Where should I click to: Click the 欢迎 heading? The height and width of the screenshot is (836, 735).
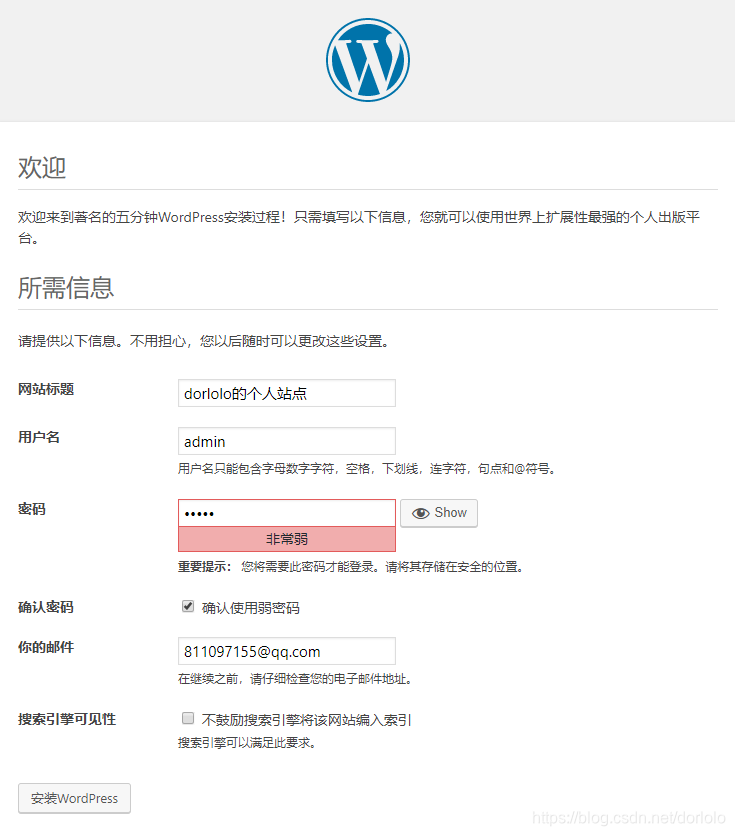(x=42, y=167)
